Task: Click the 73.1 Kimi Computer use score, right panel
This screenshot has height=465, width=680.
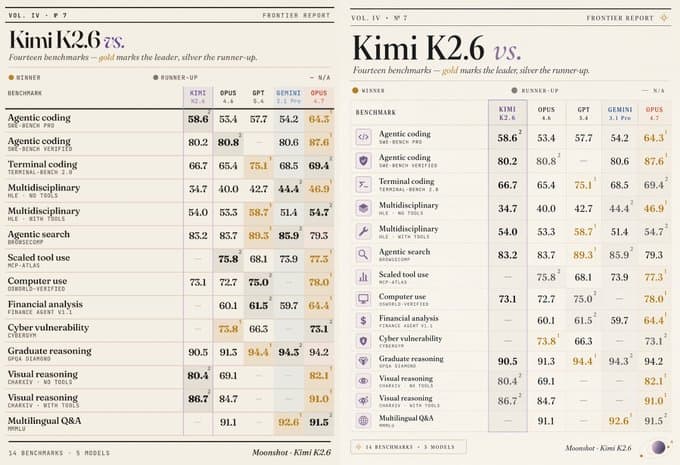Action: coord(507,299)
